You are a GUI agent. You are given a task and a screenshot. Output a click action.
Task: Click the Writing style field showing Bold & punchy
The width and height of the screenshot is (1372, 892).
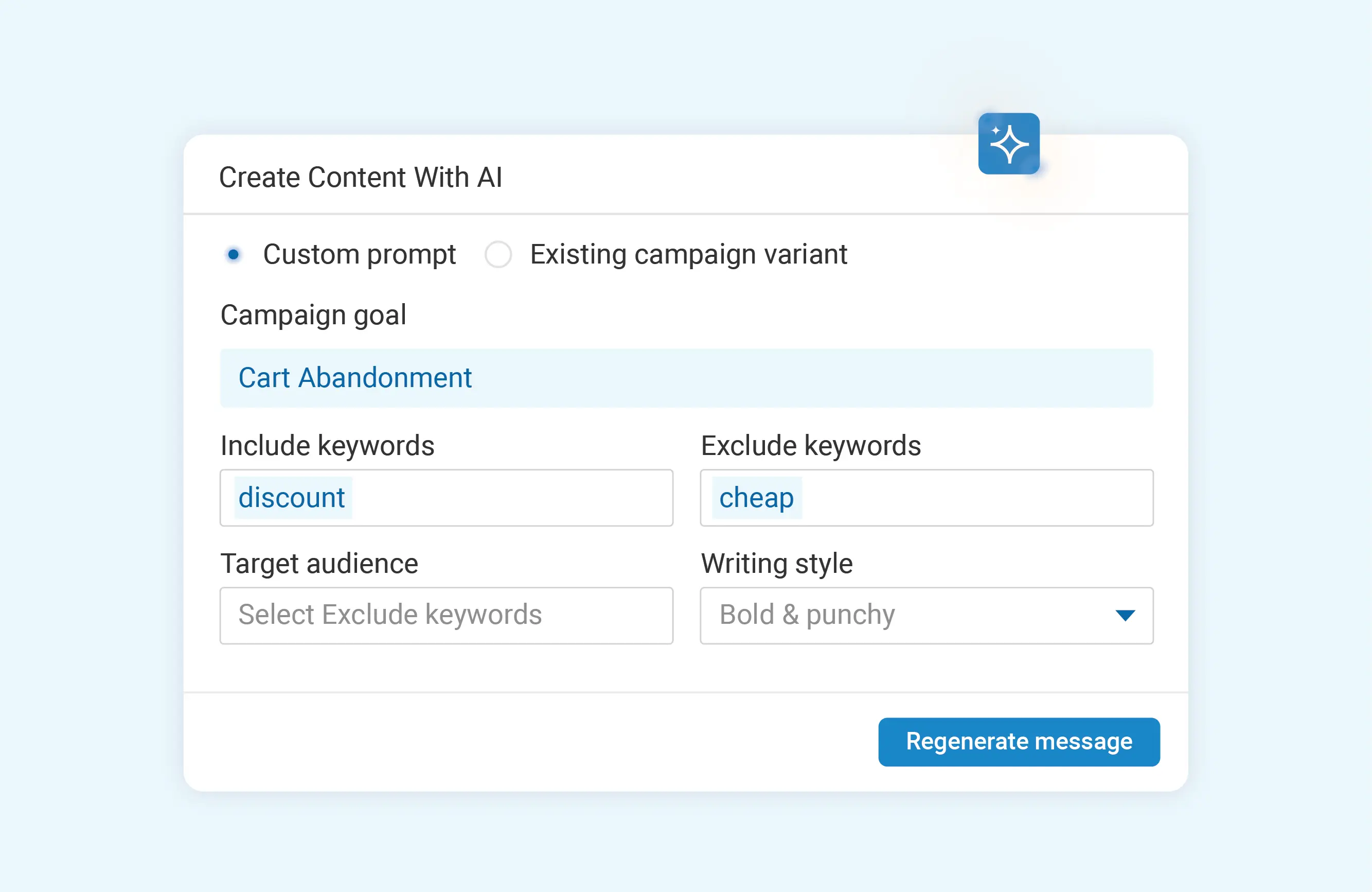point(925,615)
